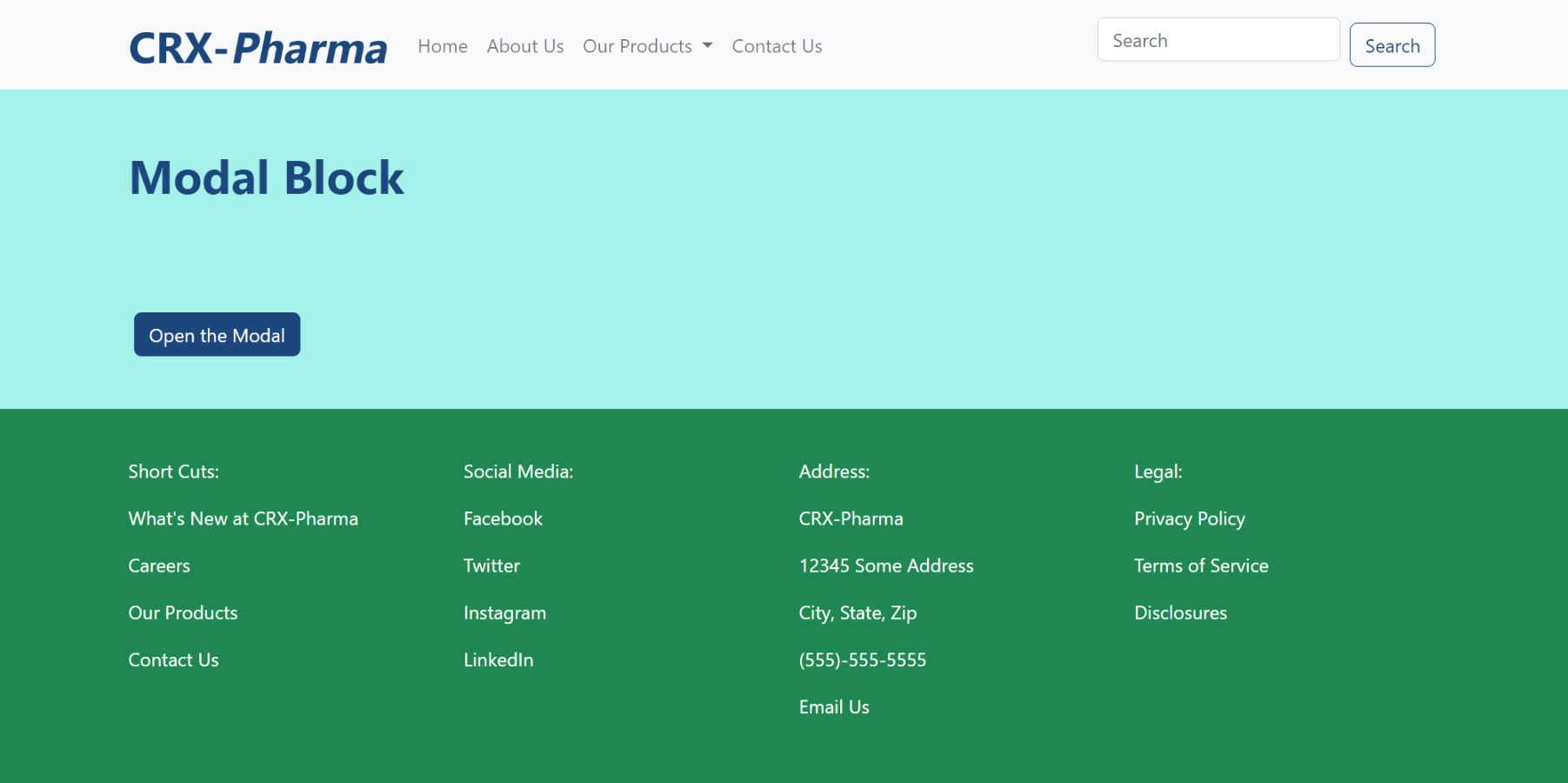Follow the Our Products footer link

tap(183, 612)
